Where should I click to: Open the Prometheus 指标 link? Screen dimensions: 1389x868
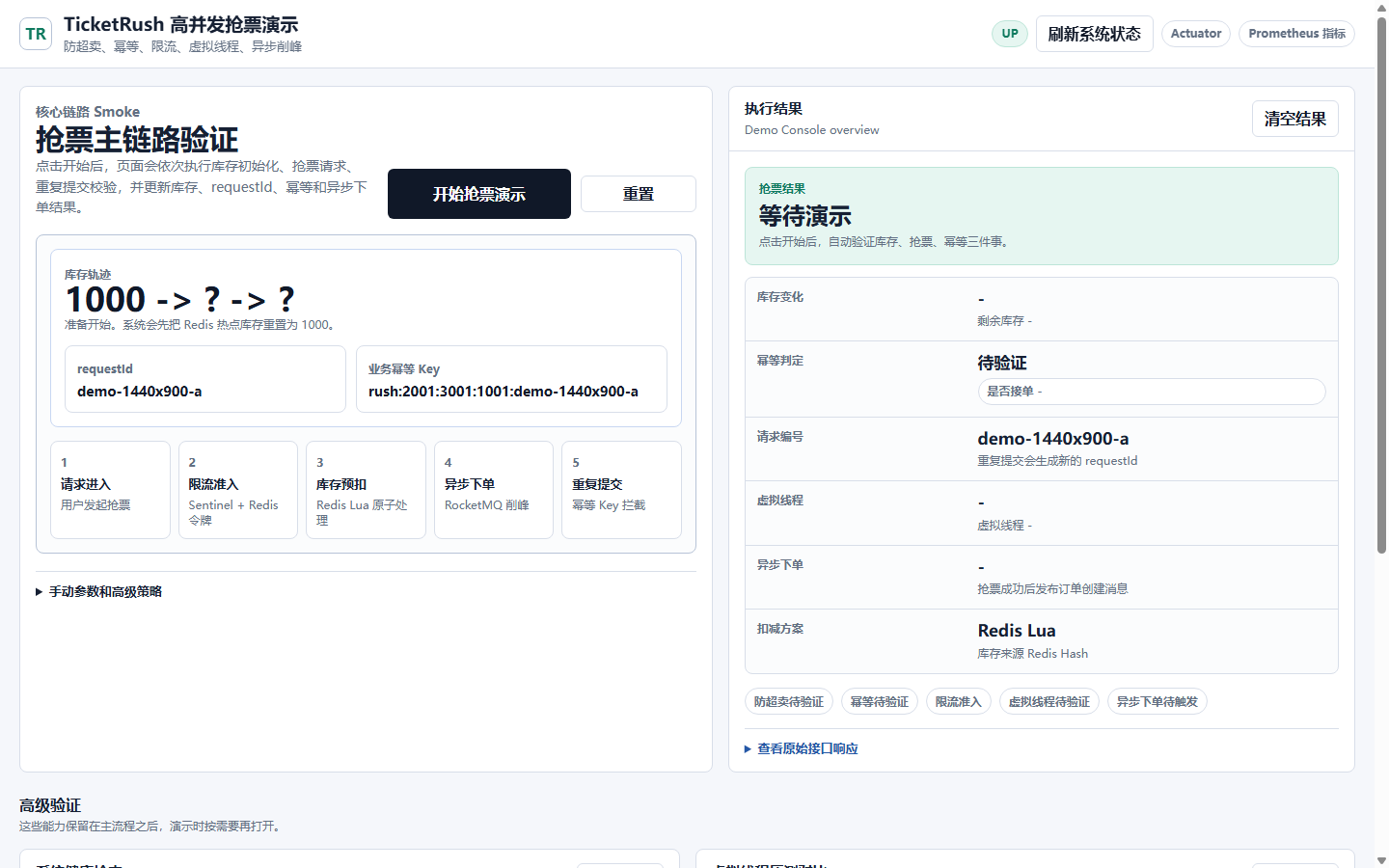click(1296, 34)
